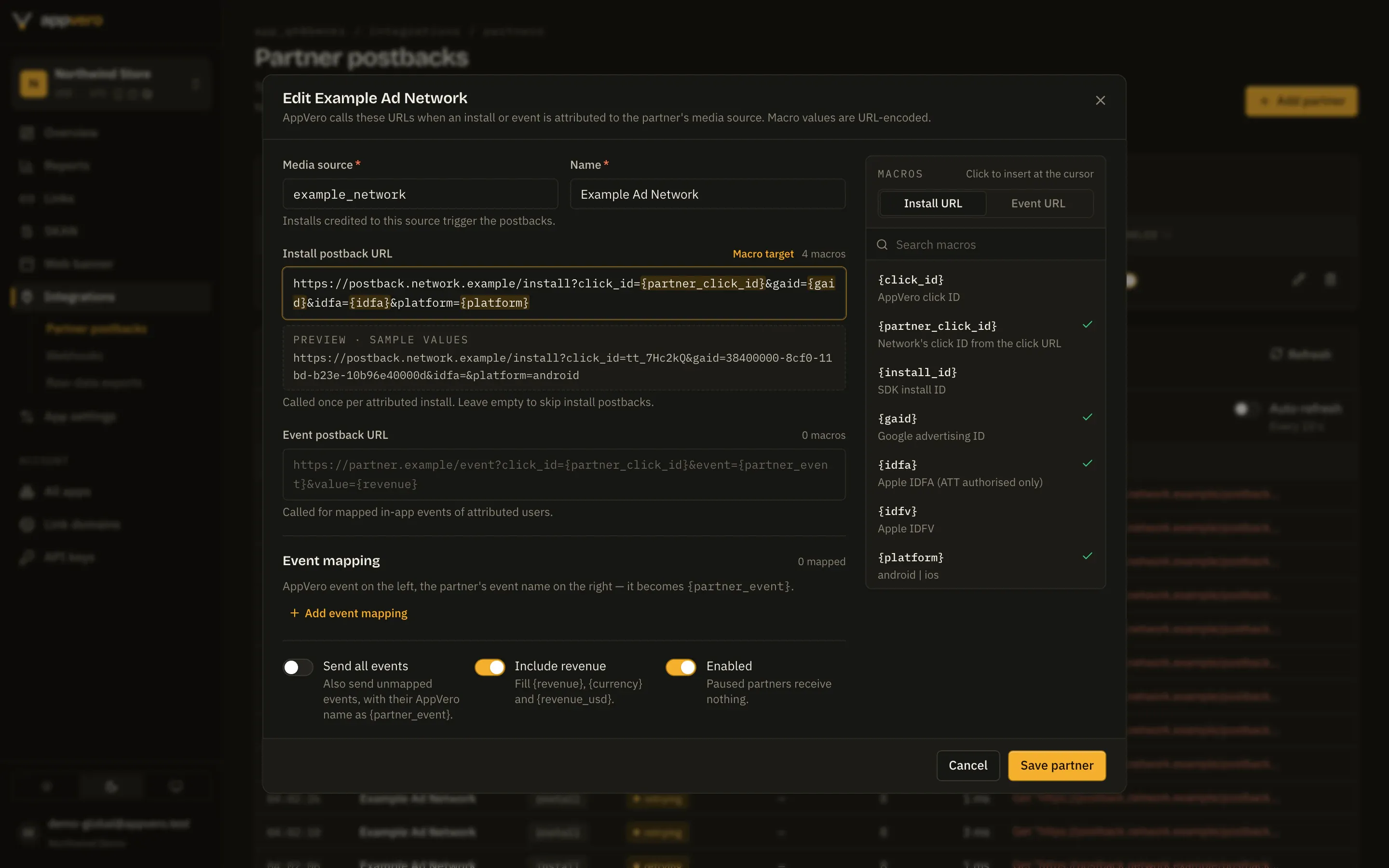
Task: Click the search magnifier icon in macros panel
Action: [x=882, y=244]
